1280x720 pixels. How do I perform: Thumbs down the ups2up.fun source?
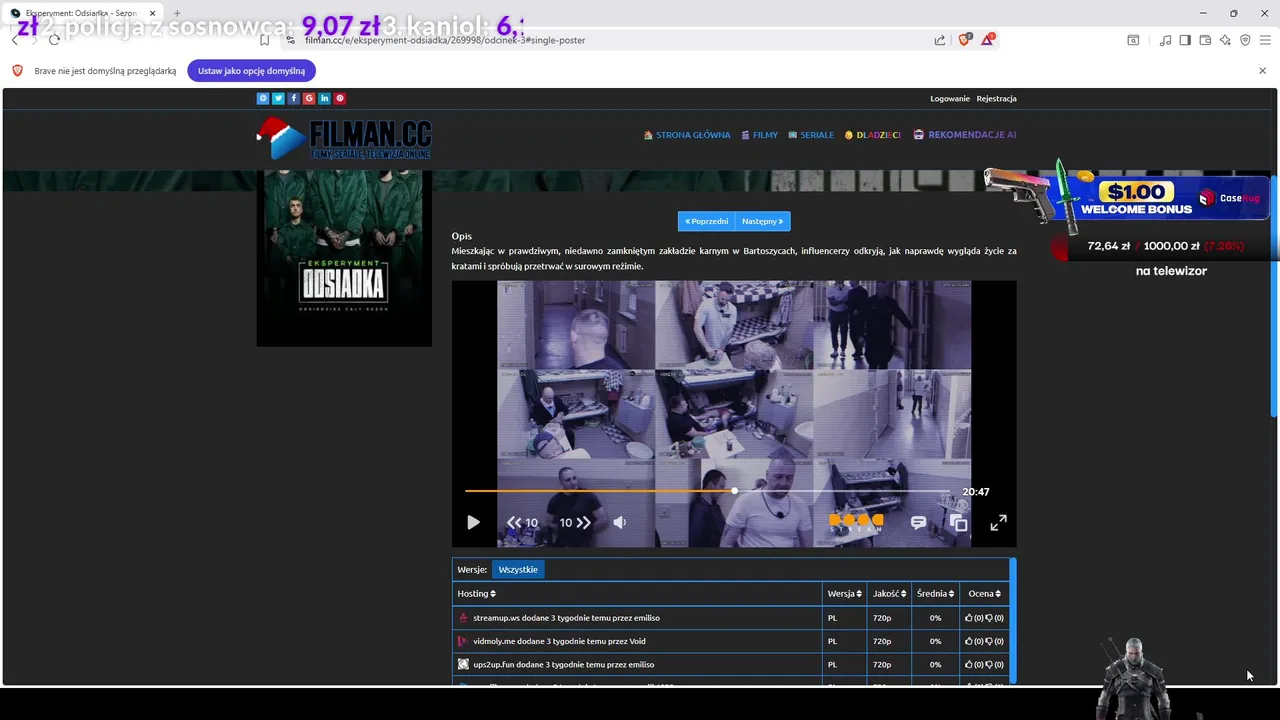989,664
